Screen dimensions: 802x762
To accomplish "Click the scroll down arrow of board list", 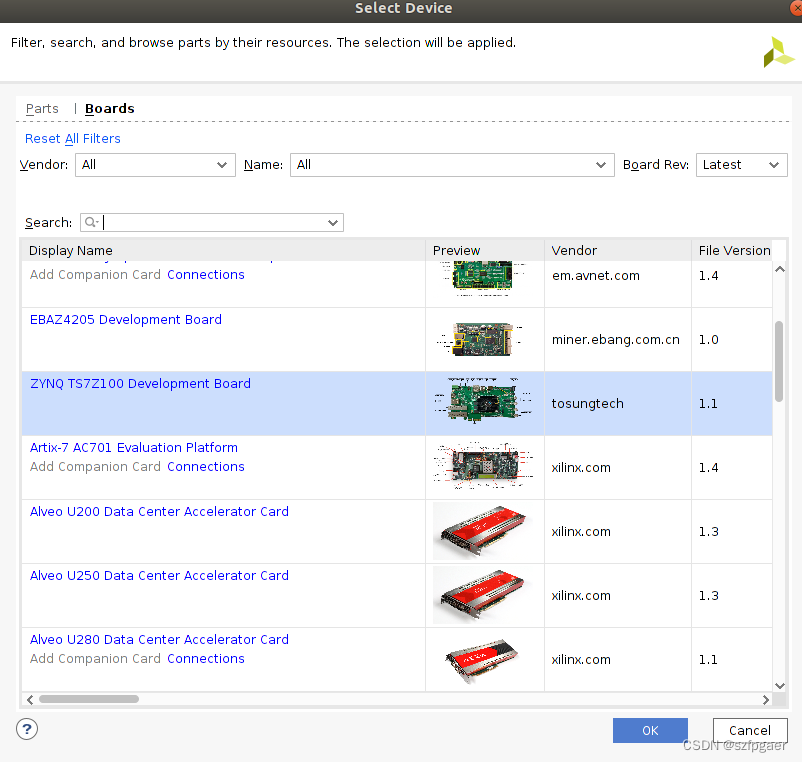I will [x=779, y=686].
